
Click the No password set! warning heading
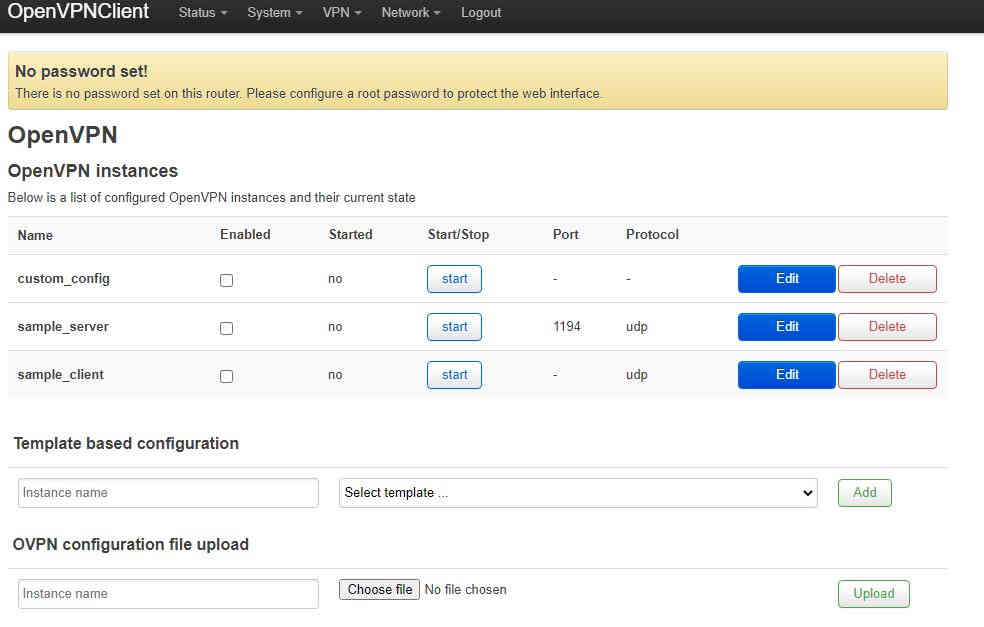(x=82, y=72)
